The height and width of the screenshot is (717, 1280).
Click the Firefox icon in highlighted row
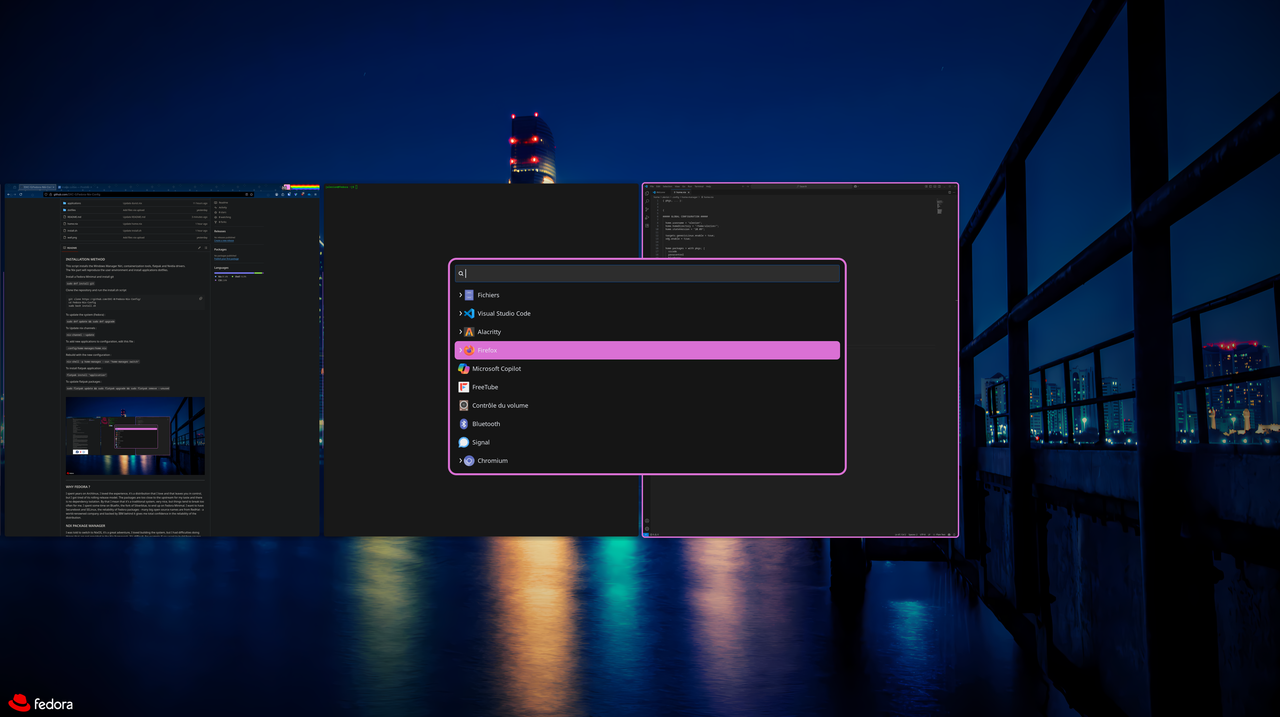tap(469, 350)
